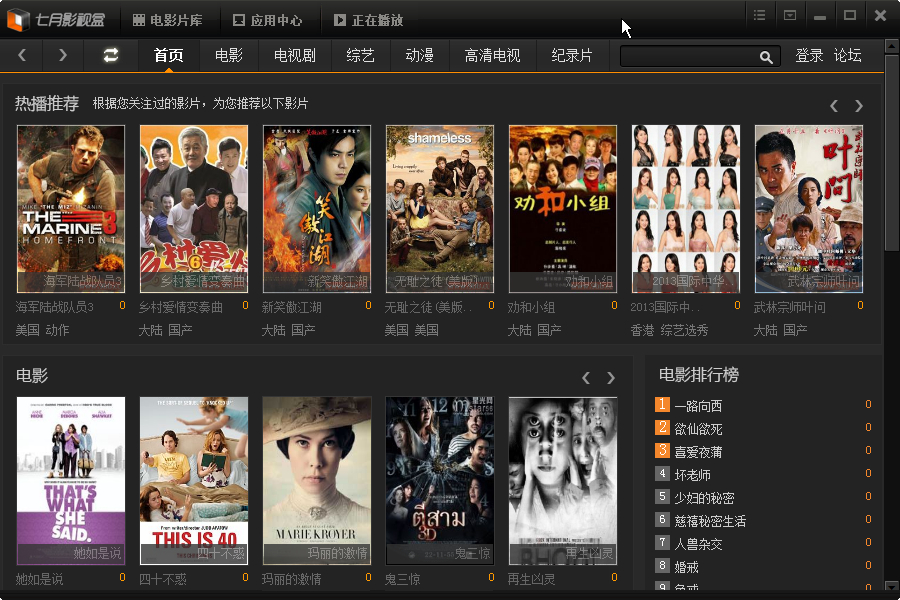
Task: Open the 再生凶灵 poster
Action: [x=563, y=481]
